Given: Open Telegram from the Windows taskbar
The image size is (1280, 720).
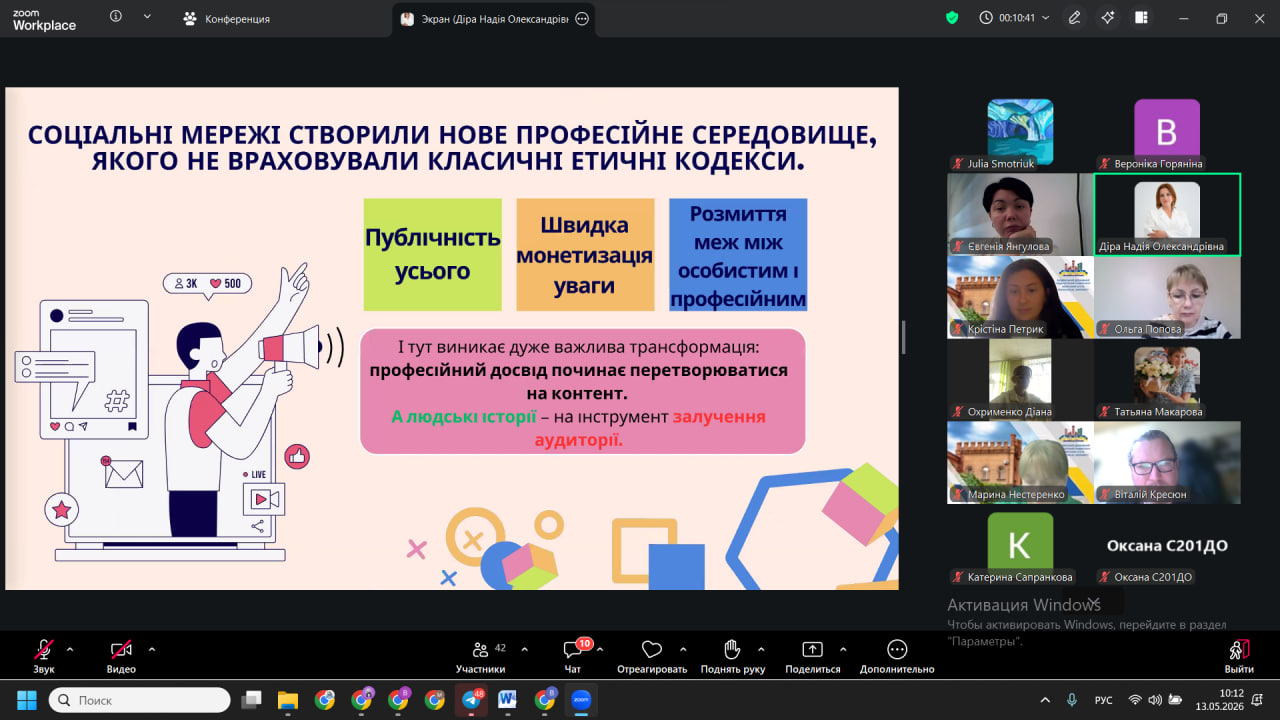Looking at the screenshot, I should (x=471, y=700).
